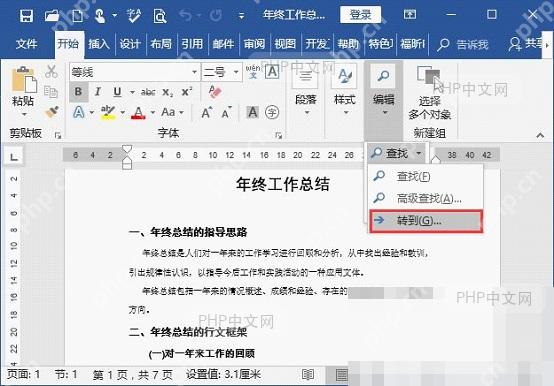Open the font color dropdown arrow
The width and height of the screenshot is (554, 386).
(x=153, y=113)
